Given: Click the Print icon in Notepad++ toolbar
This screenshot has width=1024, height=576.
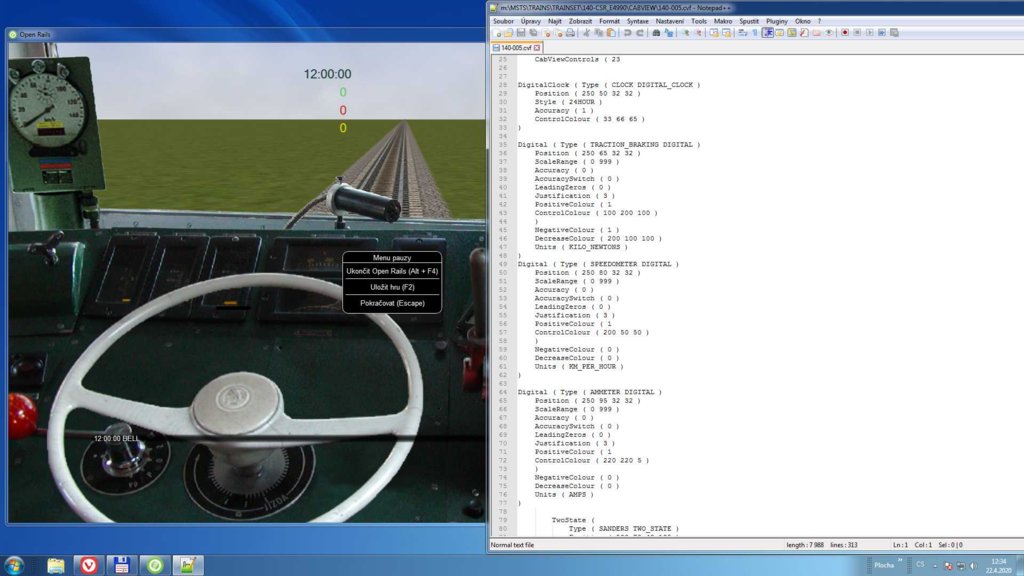Looking at the screenshot, I should click(x=569, y=33).
